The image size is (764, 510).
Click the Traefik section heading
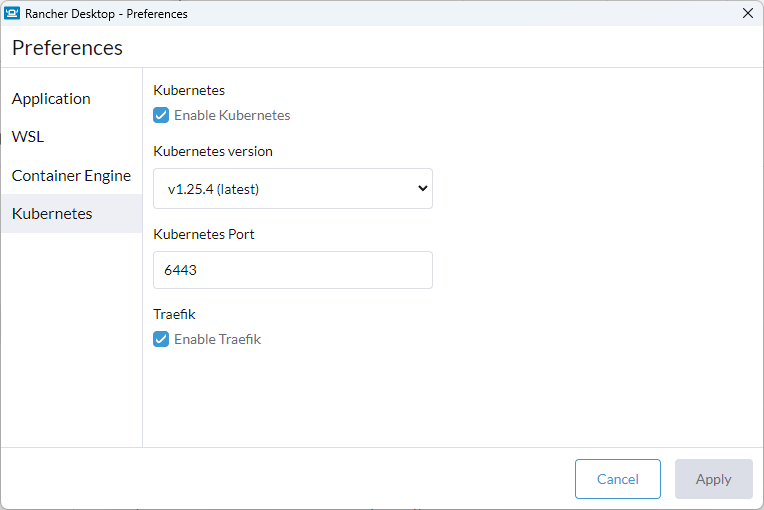click(174, 314)
